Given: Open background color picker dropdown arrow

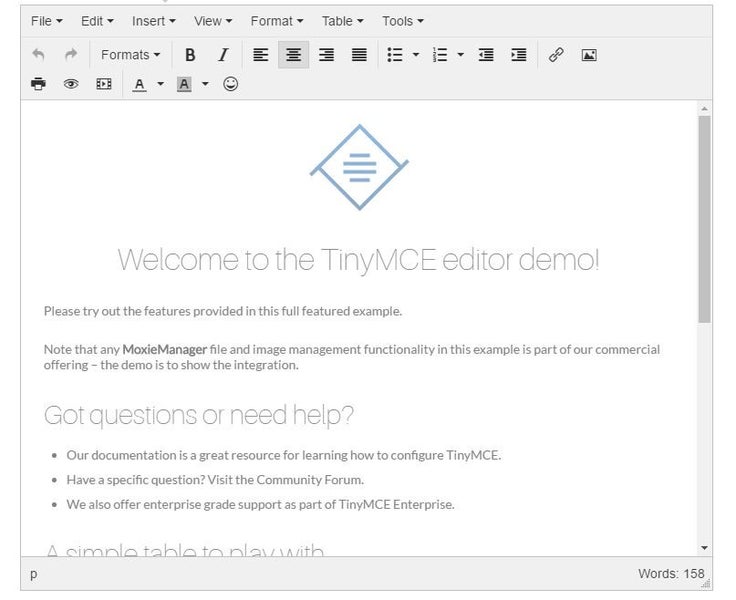Looking at the screenshot, I should pyautogui.click(x=205, y=84).
